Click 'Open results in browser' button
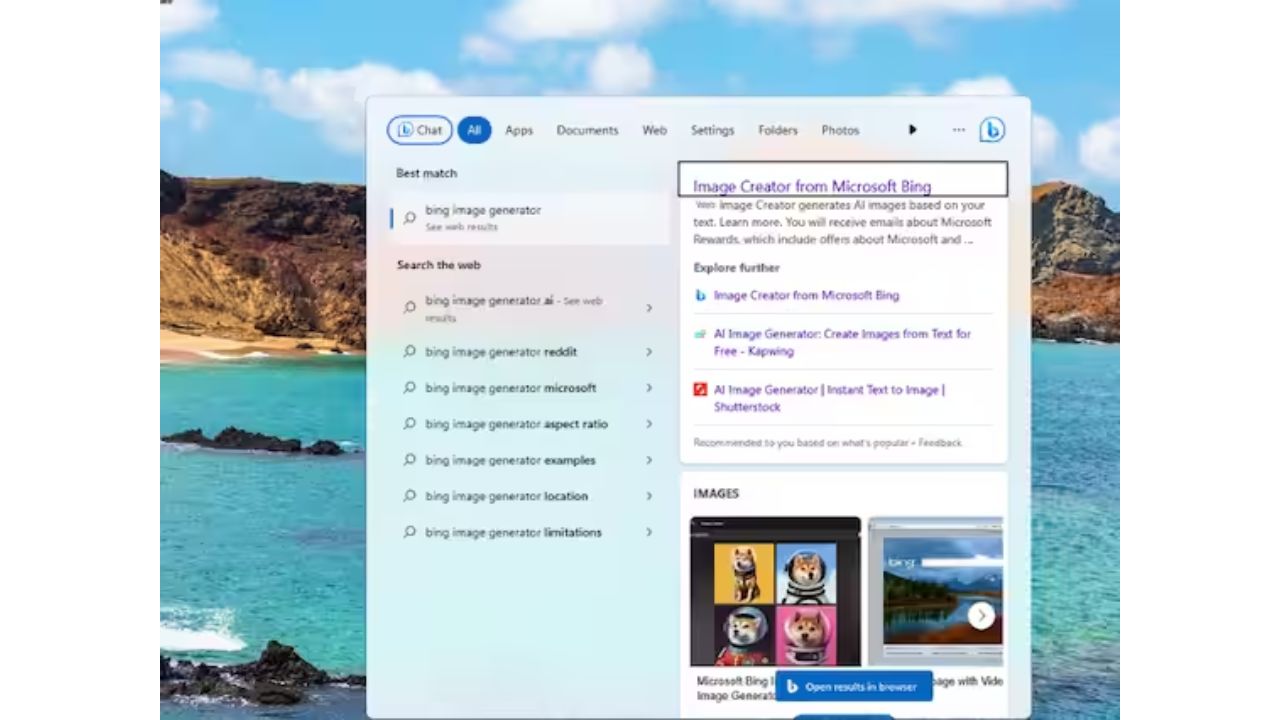Screen dimensions: 1280x720 853,687
